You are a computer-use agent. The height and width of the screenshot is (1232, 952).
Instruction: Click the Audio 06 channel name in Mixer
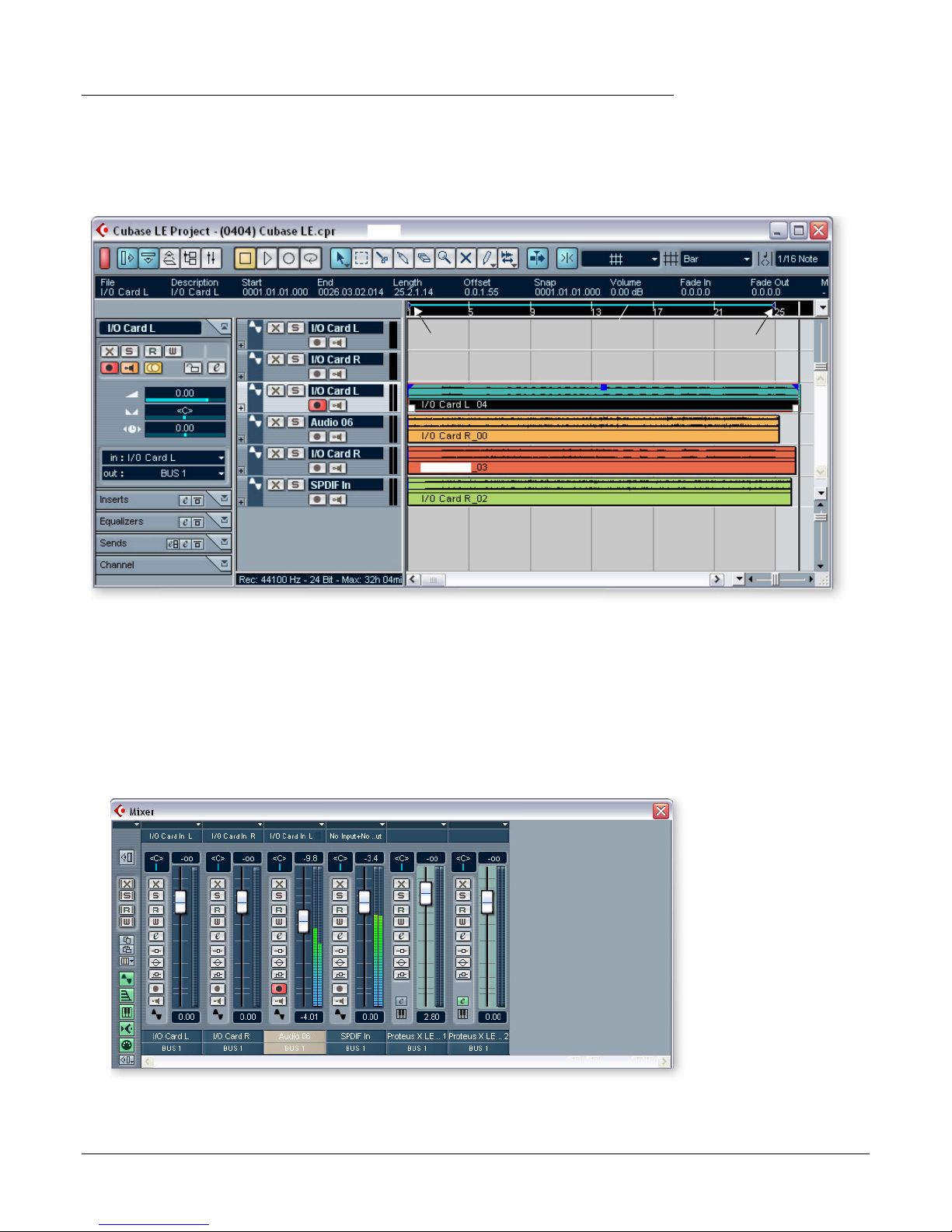pos(295,1036)
